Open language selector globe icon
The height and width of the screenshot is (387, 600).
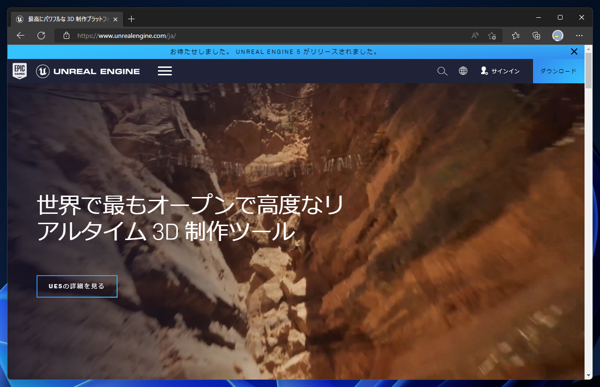click(463, 71)
